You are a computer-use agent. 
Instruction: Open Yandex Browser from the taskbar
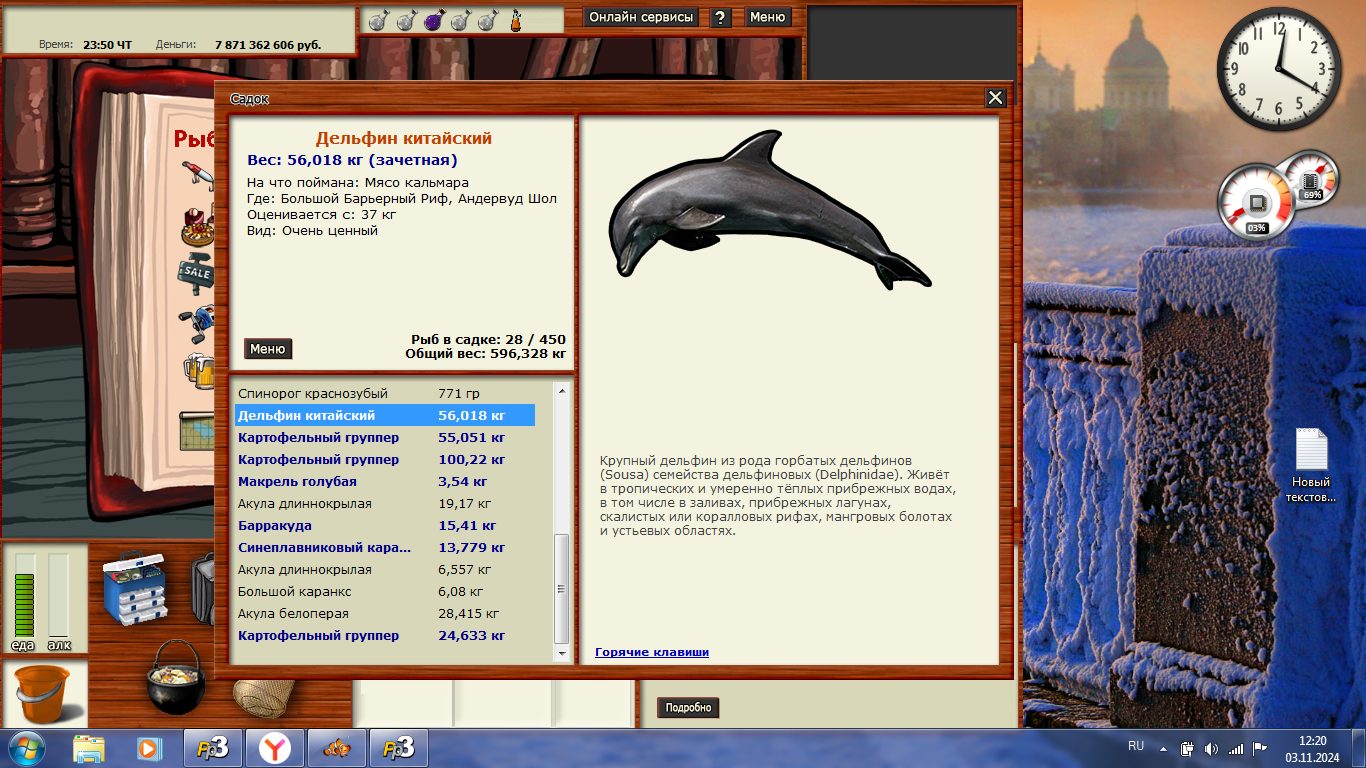pyautogui.click(x=275, y=748)
